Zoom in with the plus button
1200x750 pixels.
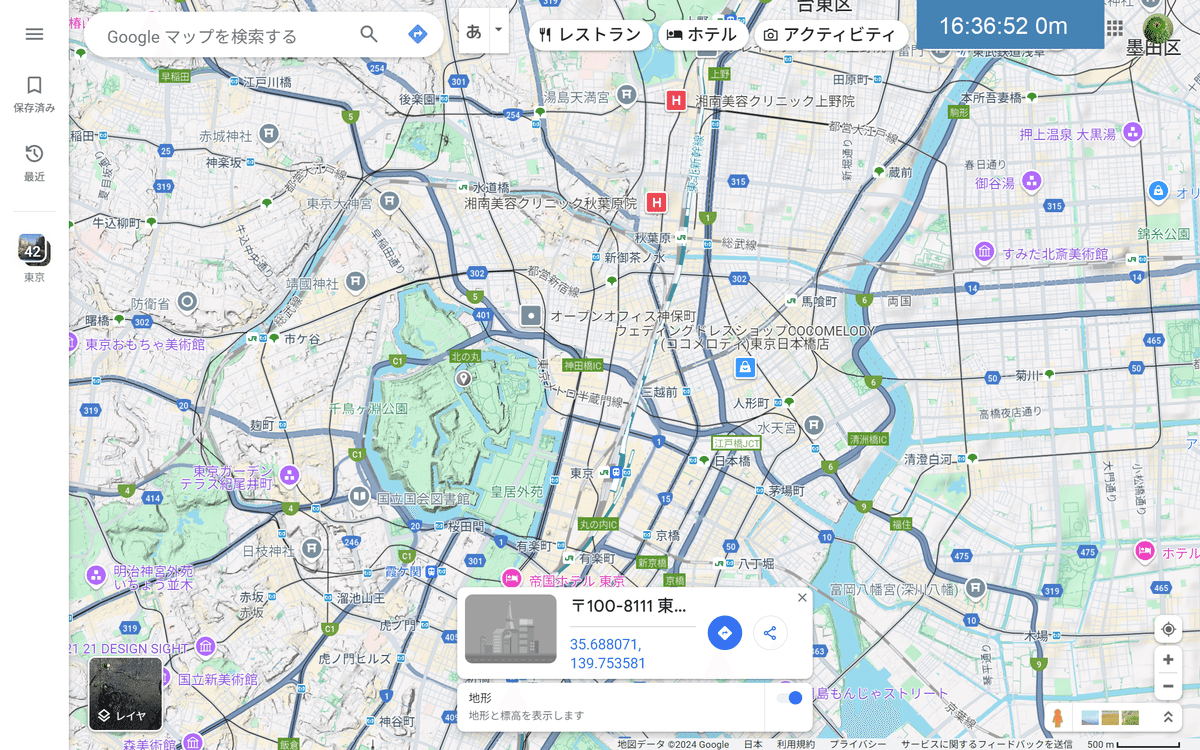pos(1168,660)
